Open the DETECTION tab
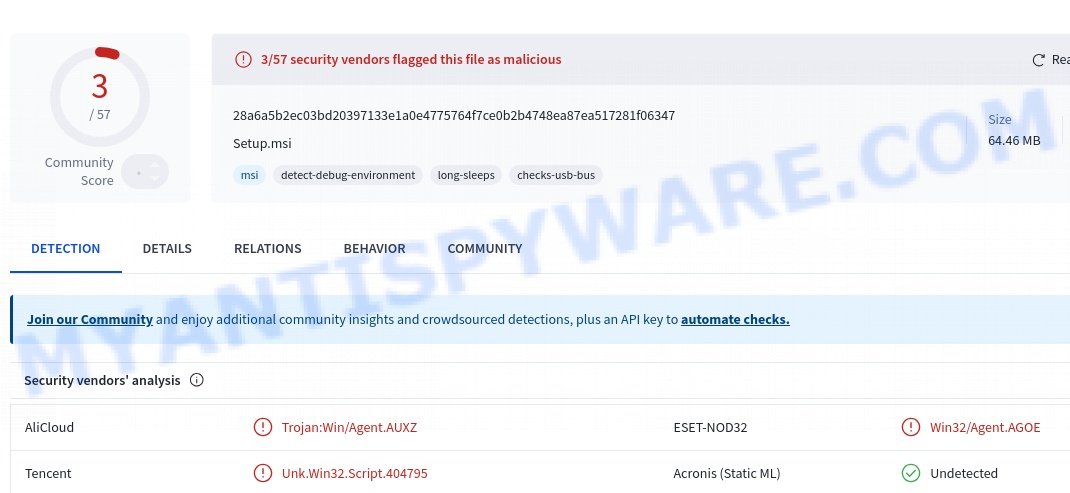 click(66, 249)
